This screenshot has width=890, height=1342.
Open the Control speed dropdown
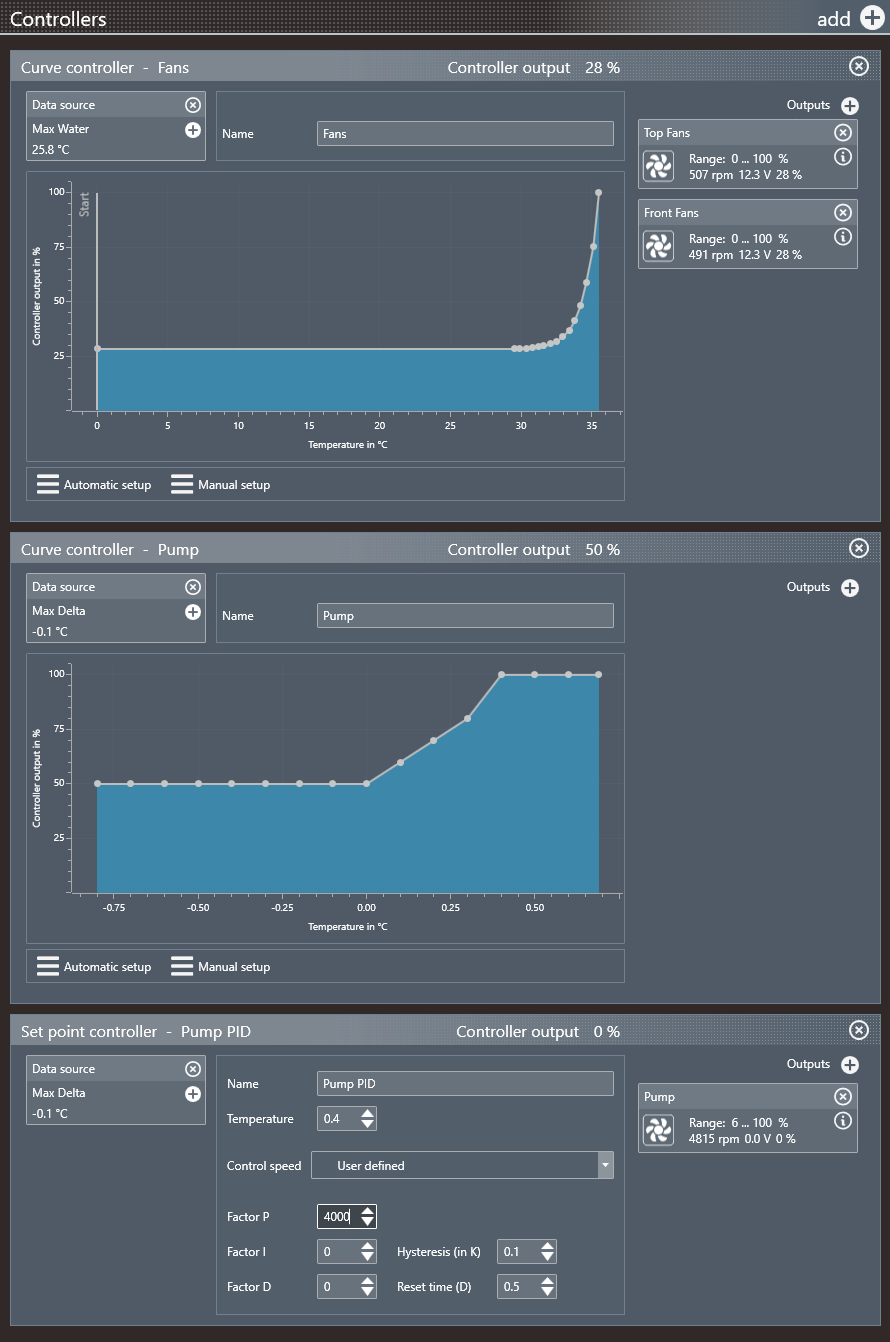coord(604,1165)
